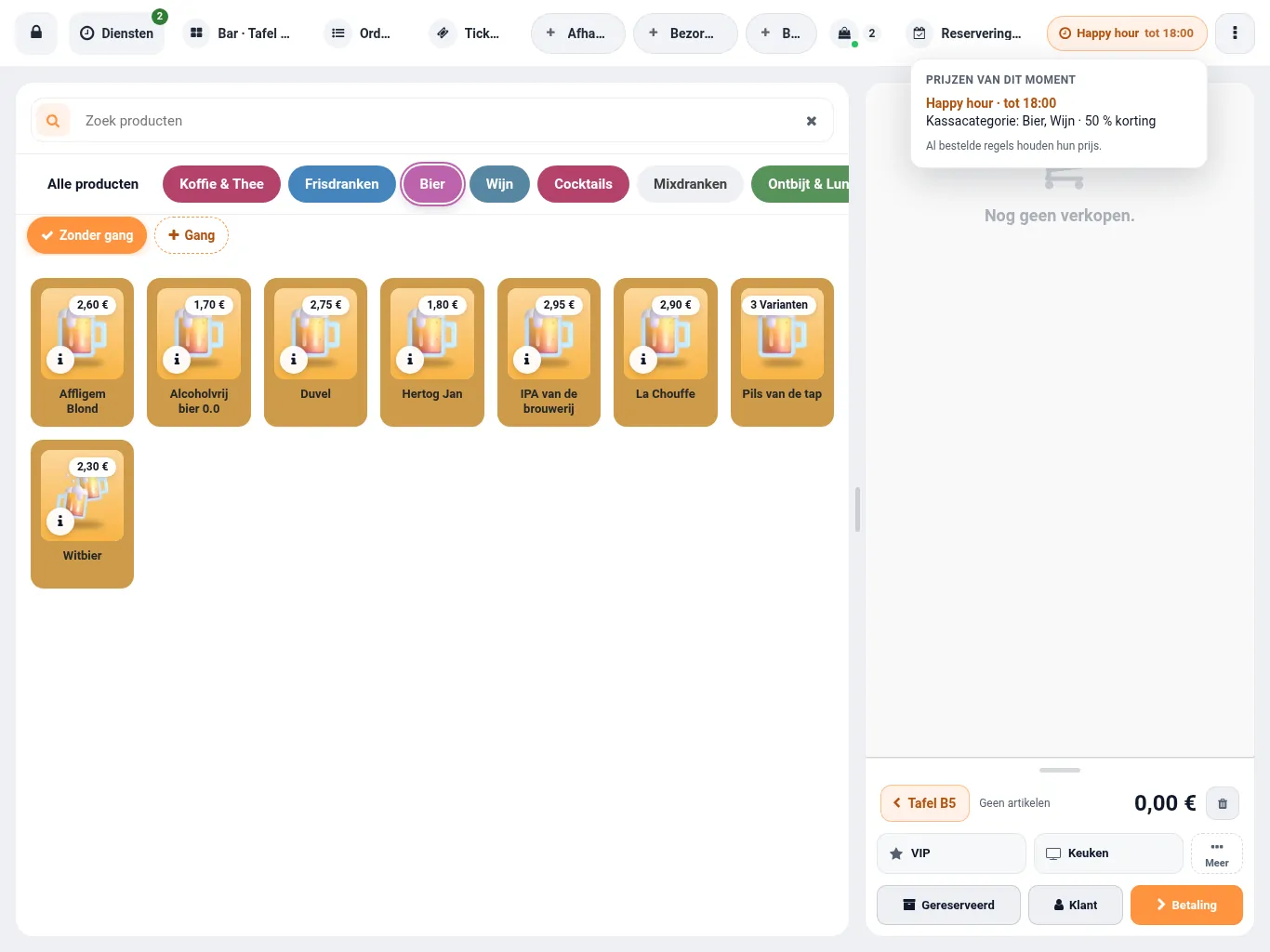
Task: Add a new Gang course
Action: (x=192, y=235)
